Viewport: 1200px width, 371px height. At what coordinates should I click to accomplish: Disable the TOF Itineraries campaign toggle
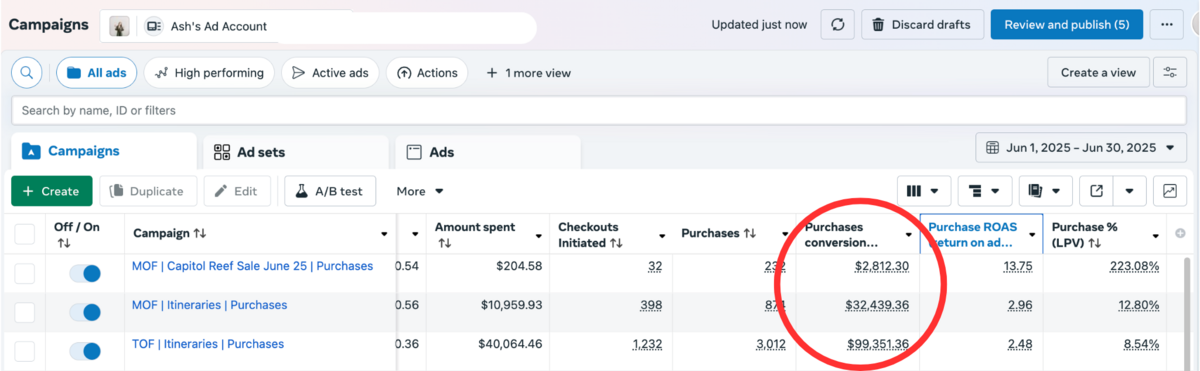point(85,351)
